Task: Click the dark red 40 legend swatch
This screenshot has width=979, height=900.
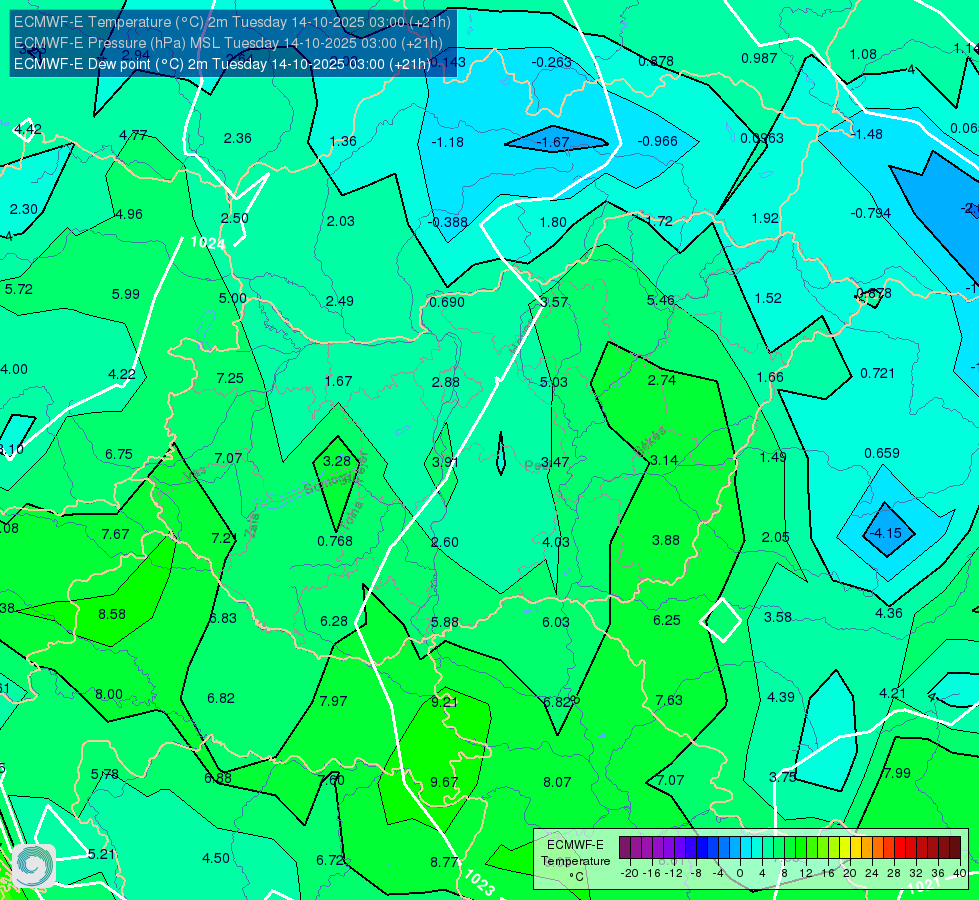Action: click(x=955, y=848)
